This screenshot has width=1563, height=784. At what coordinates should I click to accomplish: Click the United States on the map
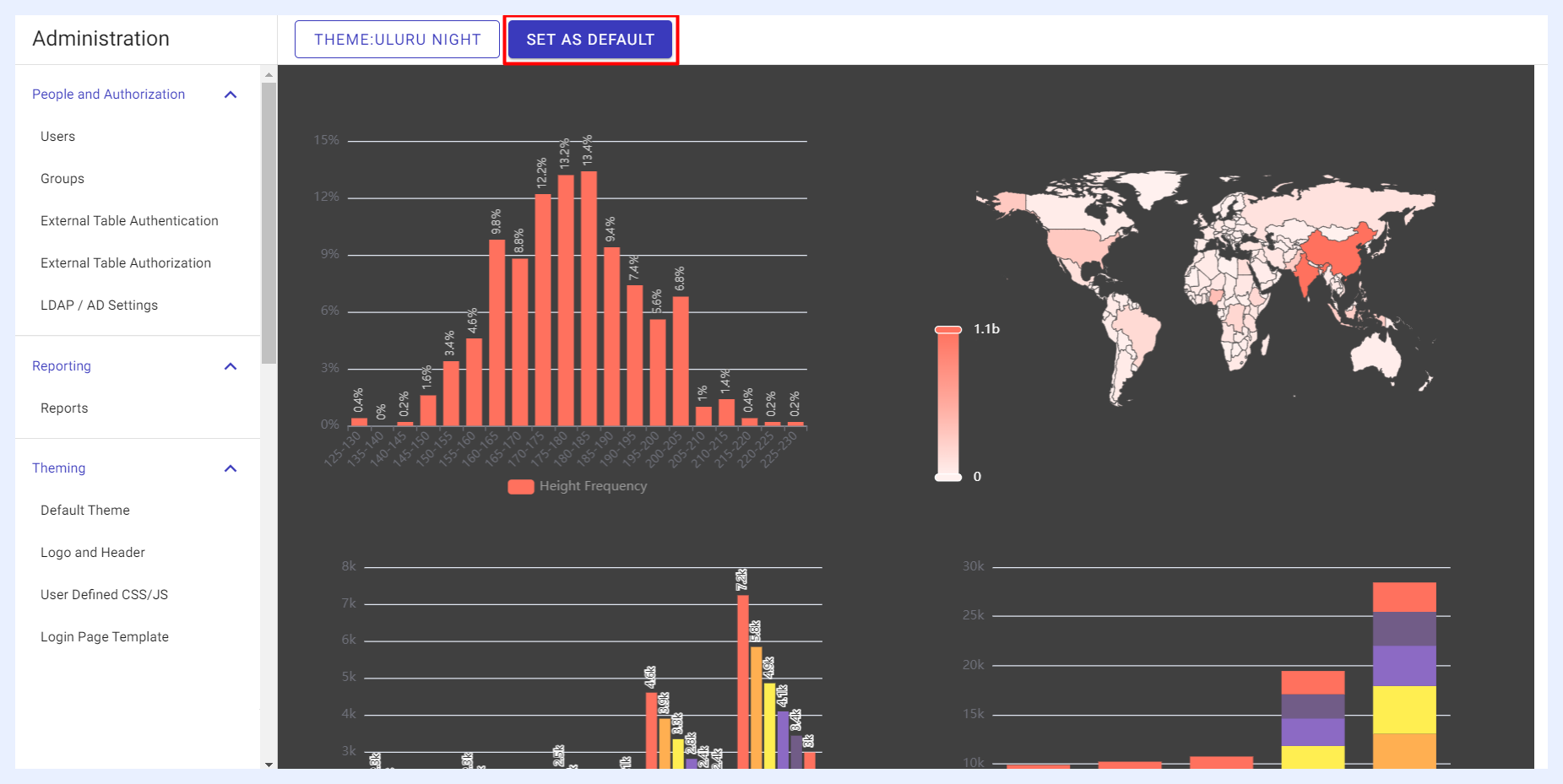1079,246
